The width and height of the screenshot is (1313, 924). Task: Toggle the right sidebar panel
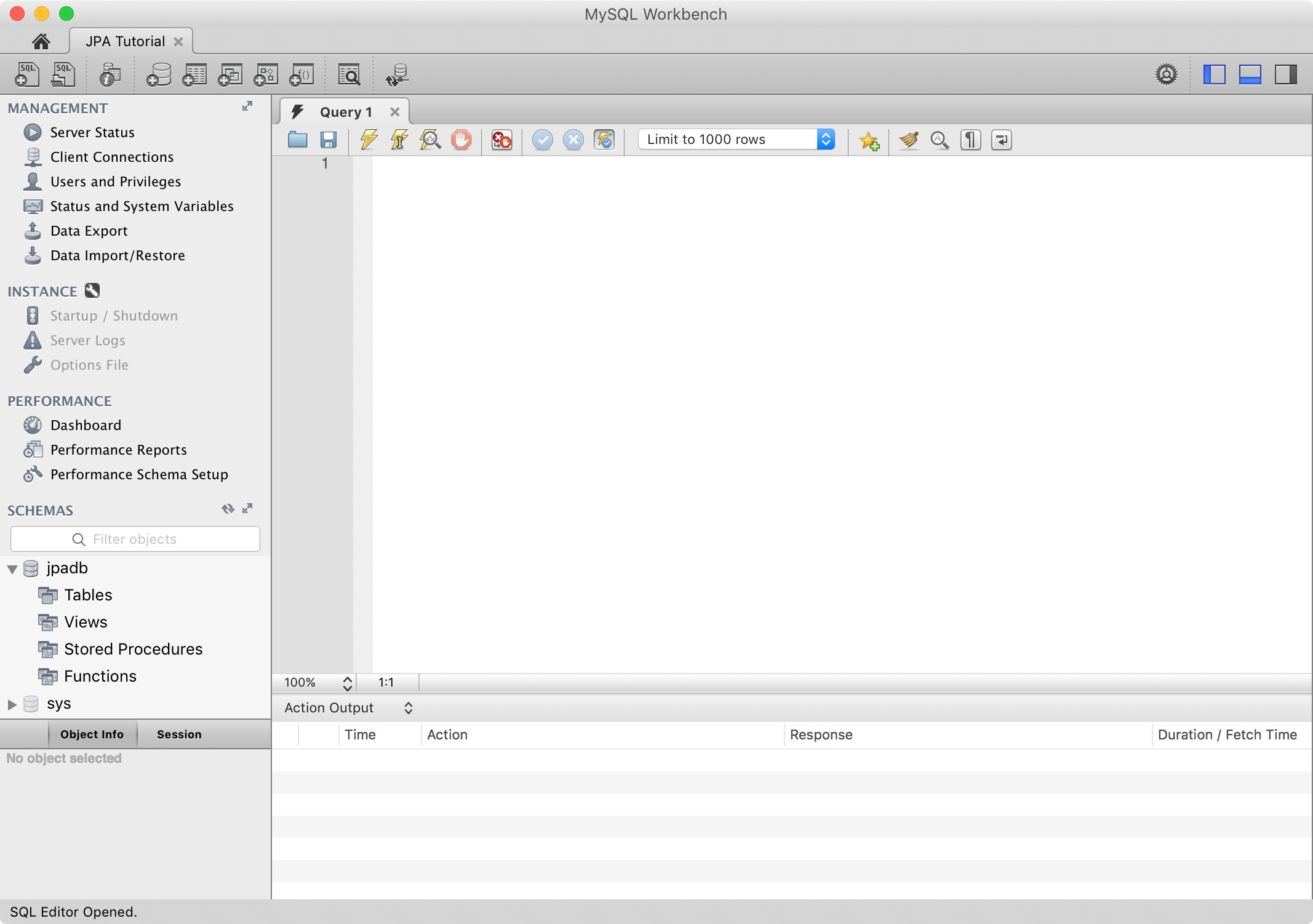pos(1285,74)
